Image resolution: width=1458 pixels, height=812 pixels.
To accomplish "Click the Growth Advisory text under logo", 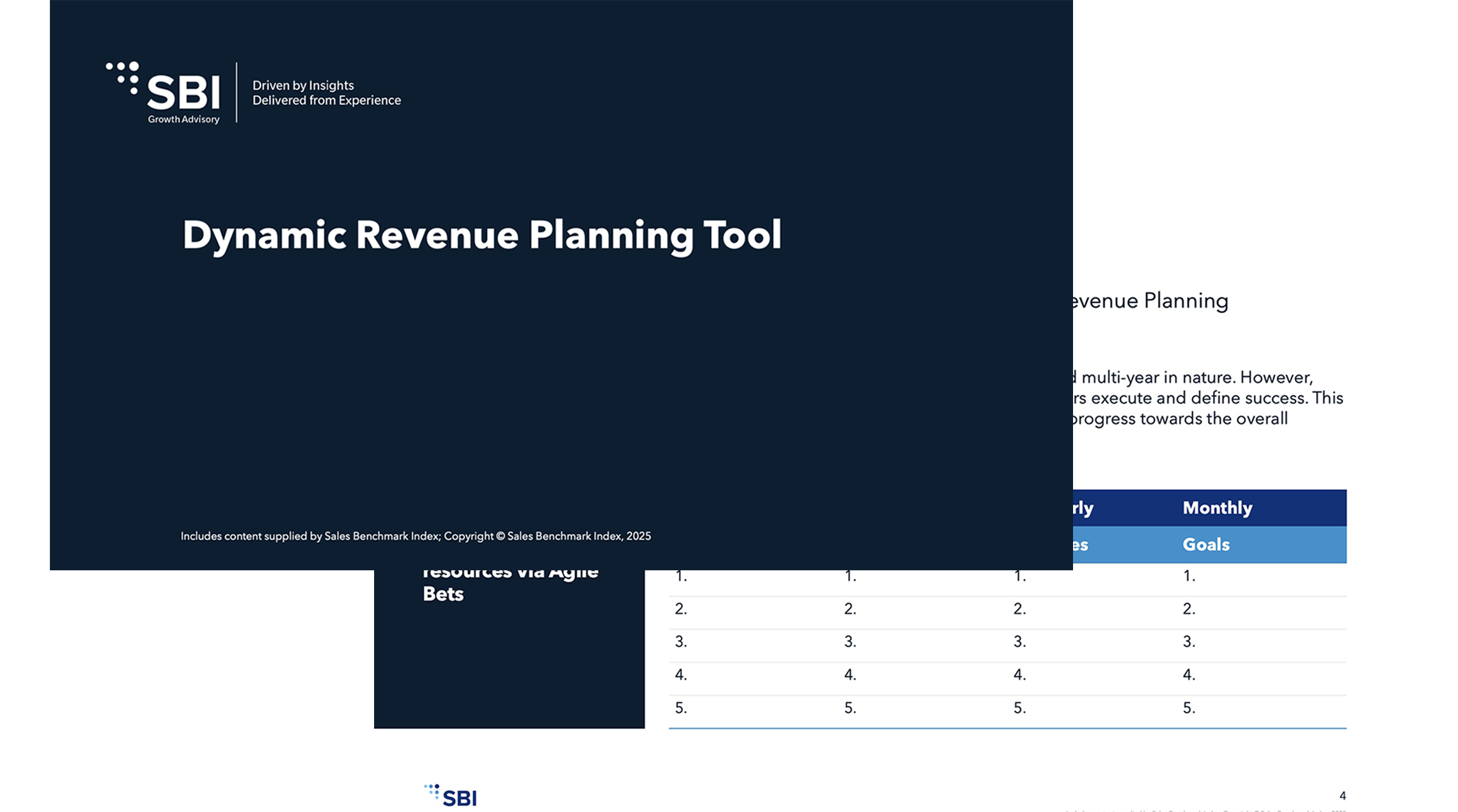I will [x=184, y=120].
